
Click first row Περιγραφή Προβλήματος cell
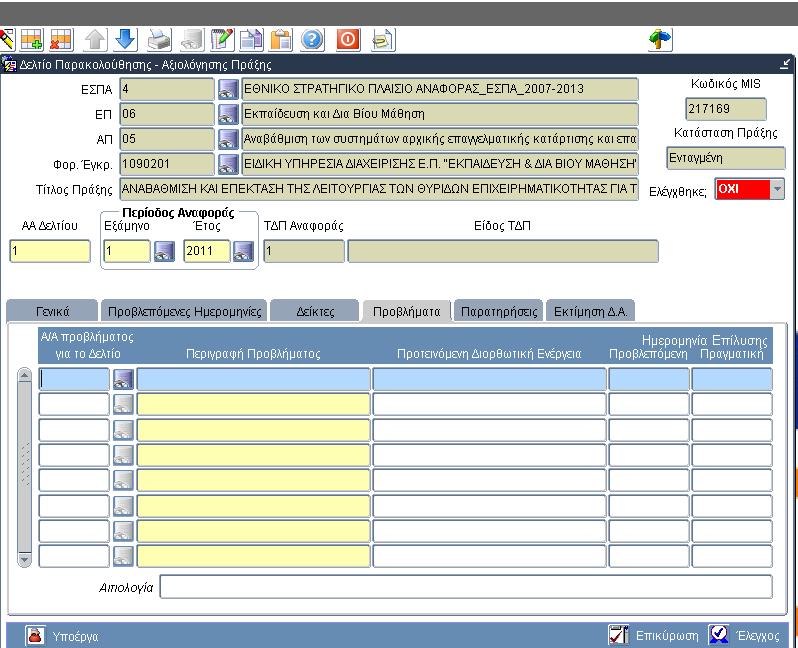pyautogui.click(x=253, y=379)
